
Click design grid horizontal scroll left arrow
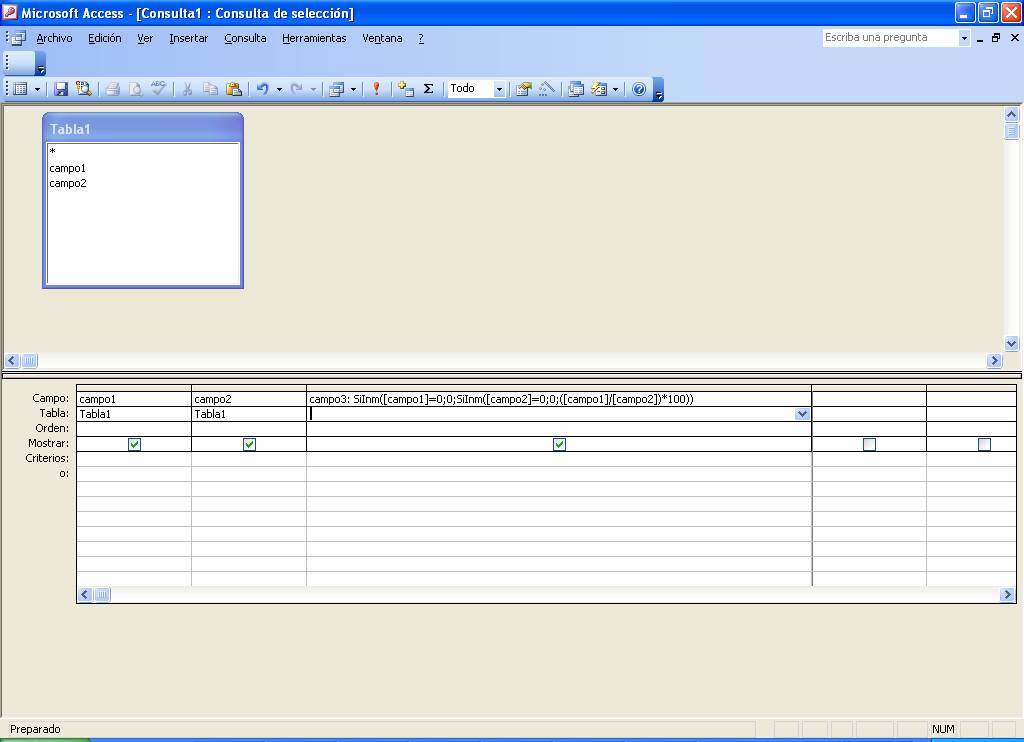[x=85, y=594]
